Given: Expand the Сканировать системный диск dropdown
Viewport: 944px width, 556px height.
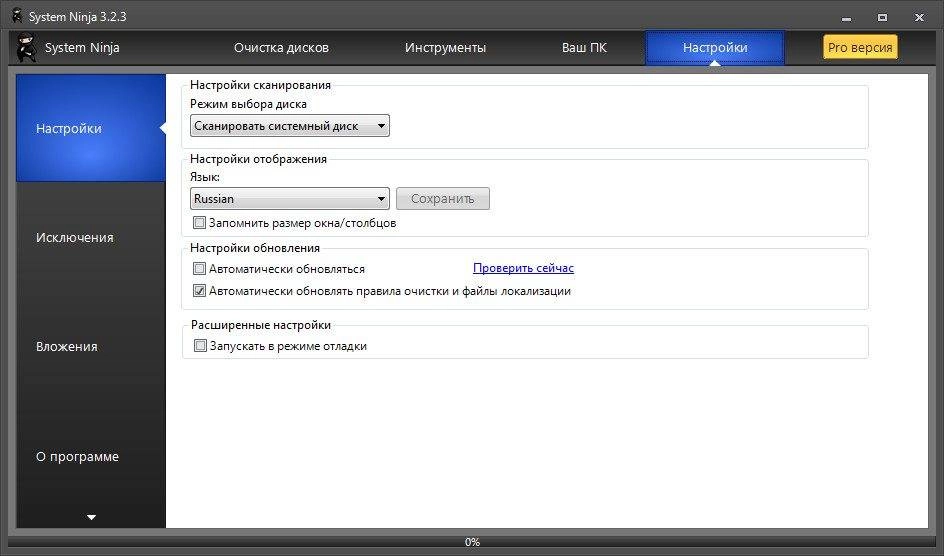Looking at the screenshot, I should point(290,126).
